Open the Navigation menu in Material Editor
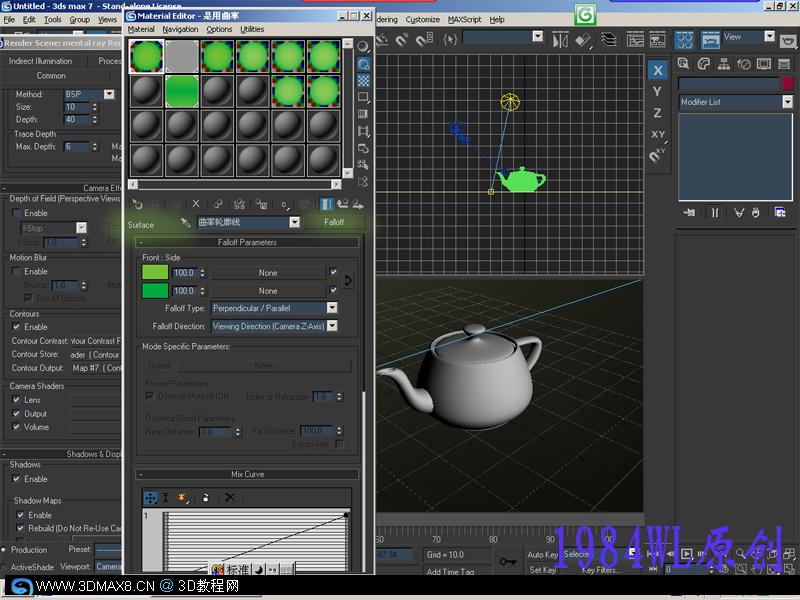The height and width of the screenshot is (600, 800). 180,30
